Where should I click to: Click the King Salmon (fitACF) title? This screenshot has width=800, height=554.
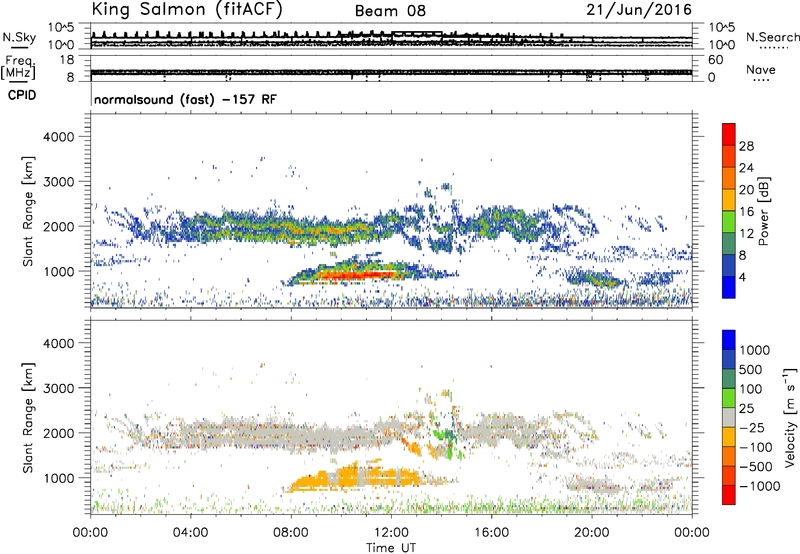pyautogui.click(x=187, y=10)
